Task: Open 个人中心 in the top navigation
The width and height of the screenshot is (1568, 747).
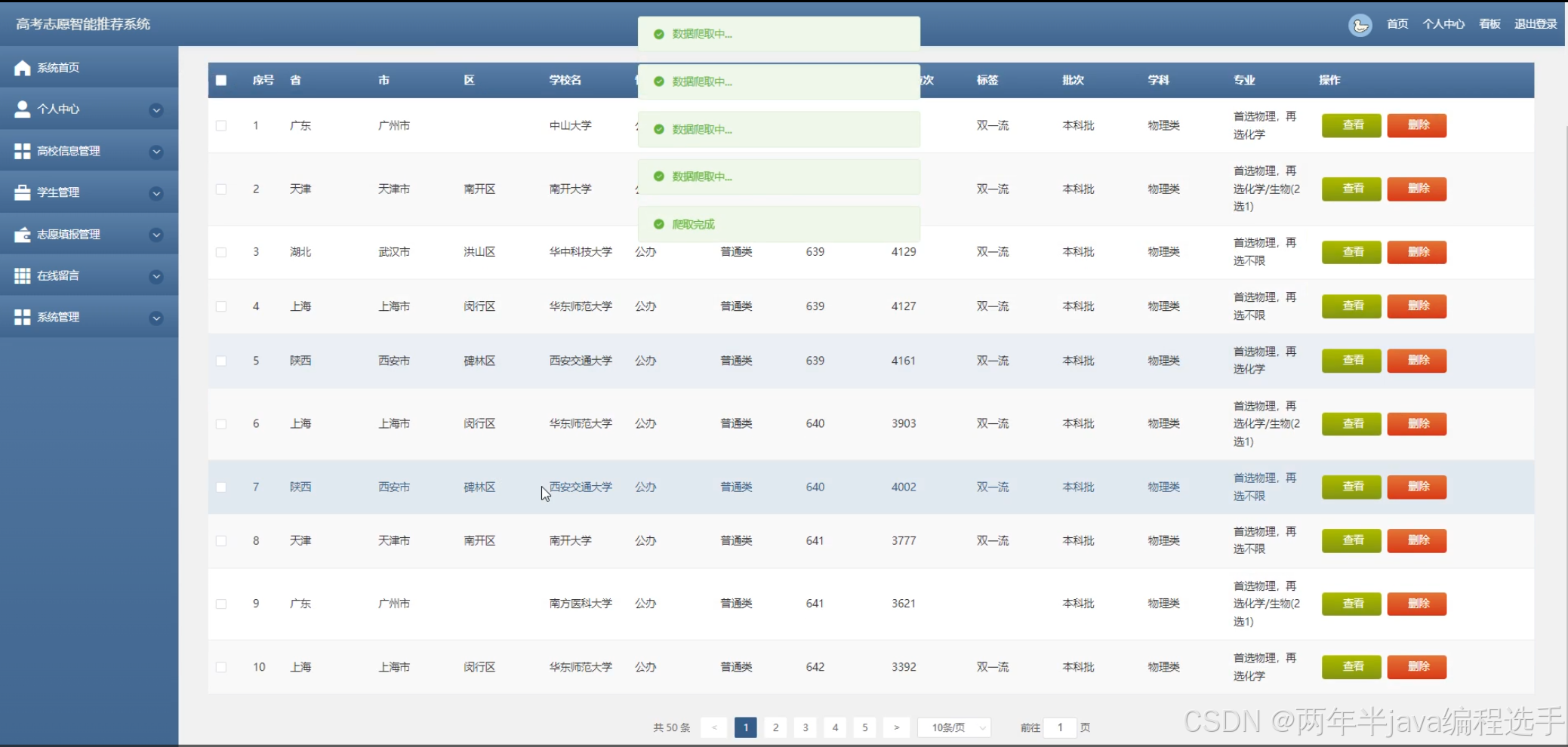Action: tap(1443, 24)
